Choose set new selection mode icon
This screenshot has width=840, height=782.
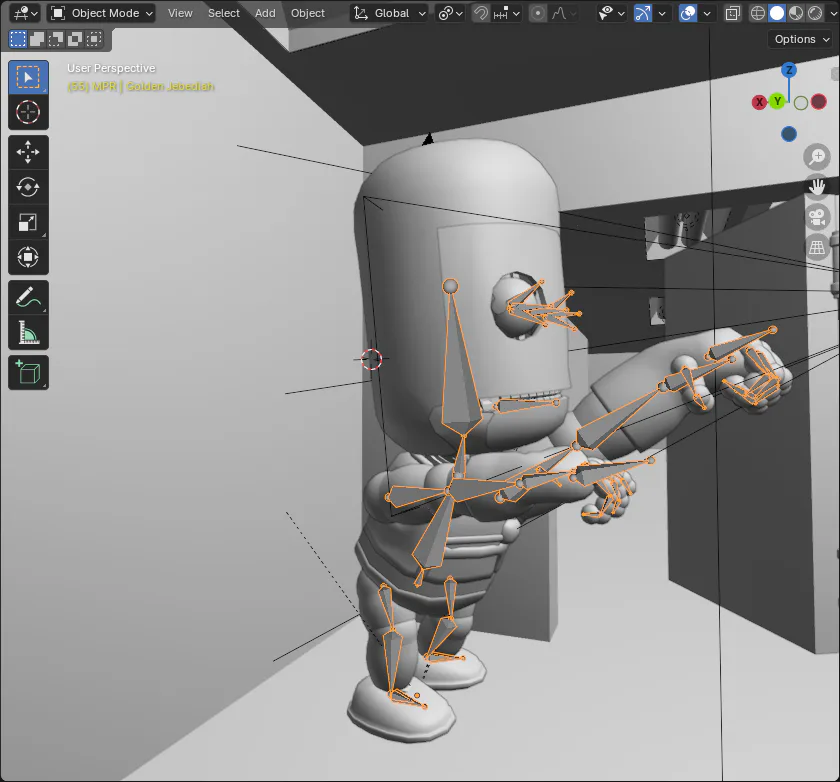[18, 39]
